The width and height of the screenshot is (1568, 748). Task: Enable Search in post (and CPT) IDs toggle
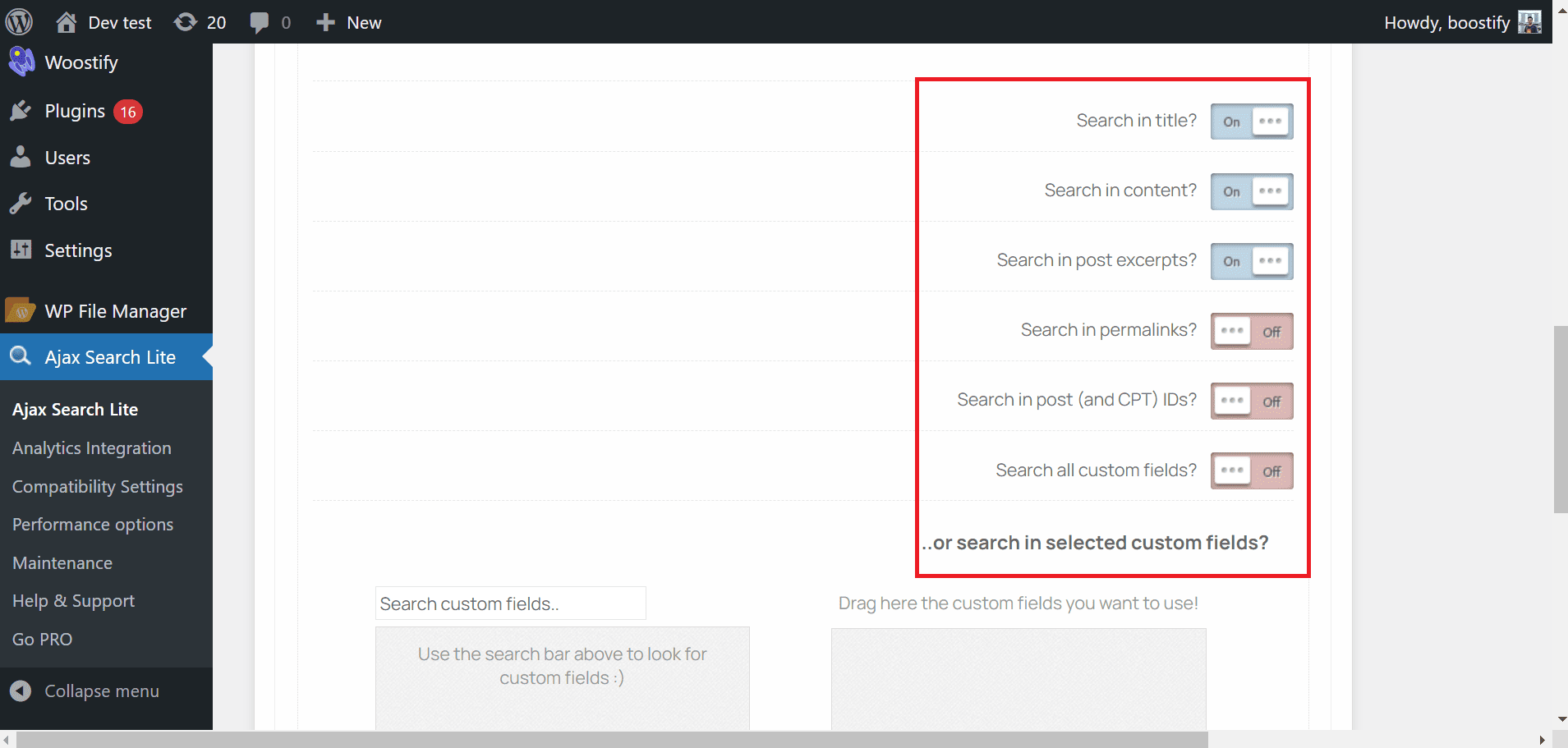[x=1252, y=401]
